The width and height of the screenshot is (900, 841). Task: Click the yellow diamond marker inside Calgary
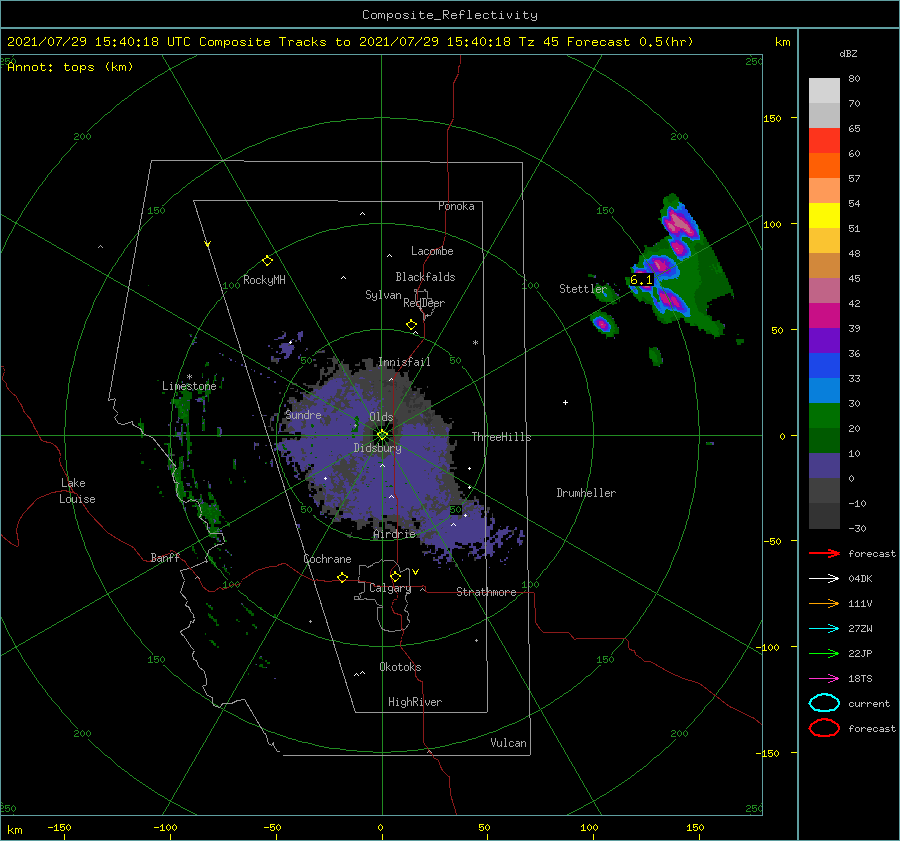tap(395, 576)
